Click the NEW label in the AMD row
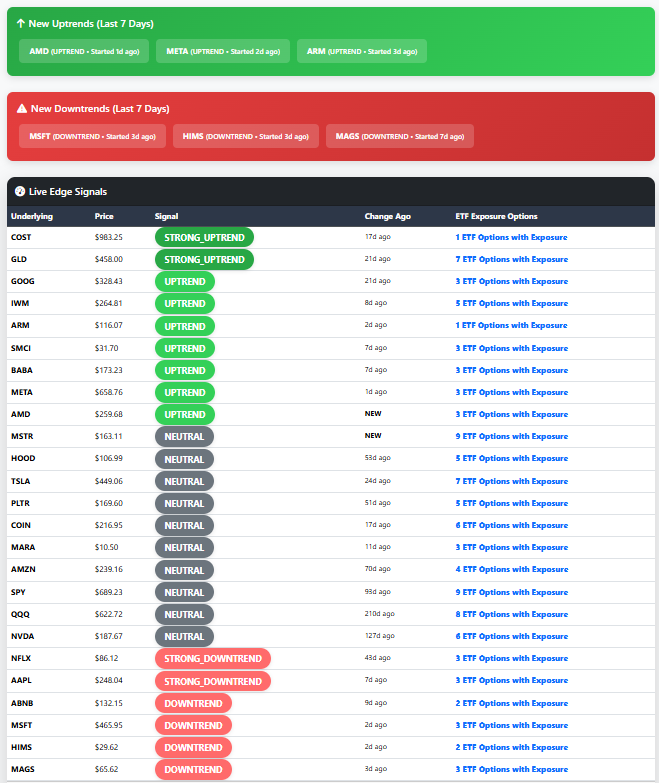Image resolution: width=659 pixels, height=783 pixels. (373, 413)
